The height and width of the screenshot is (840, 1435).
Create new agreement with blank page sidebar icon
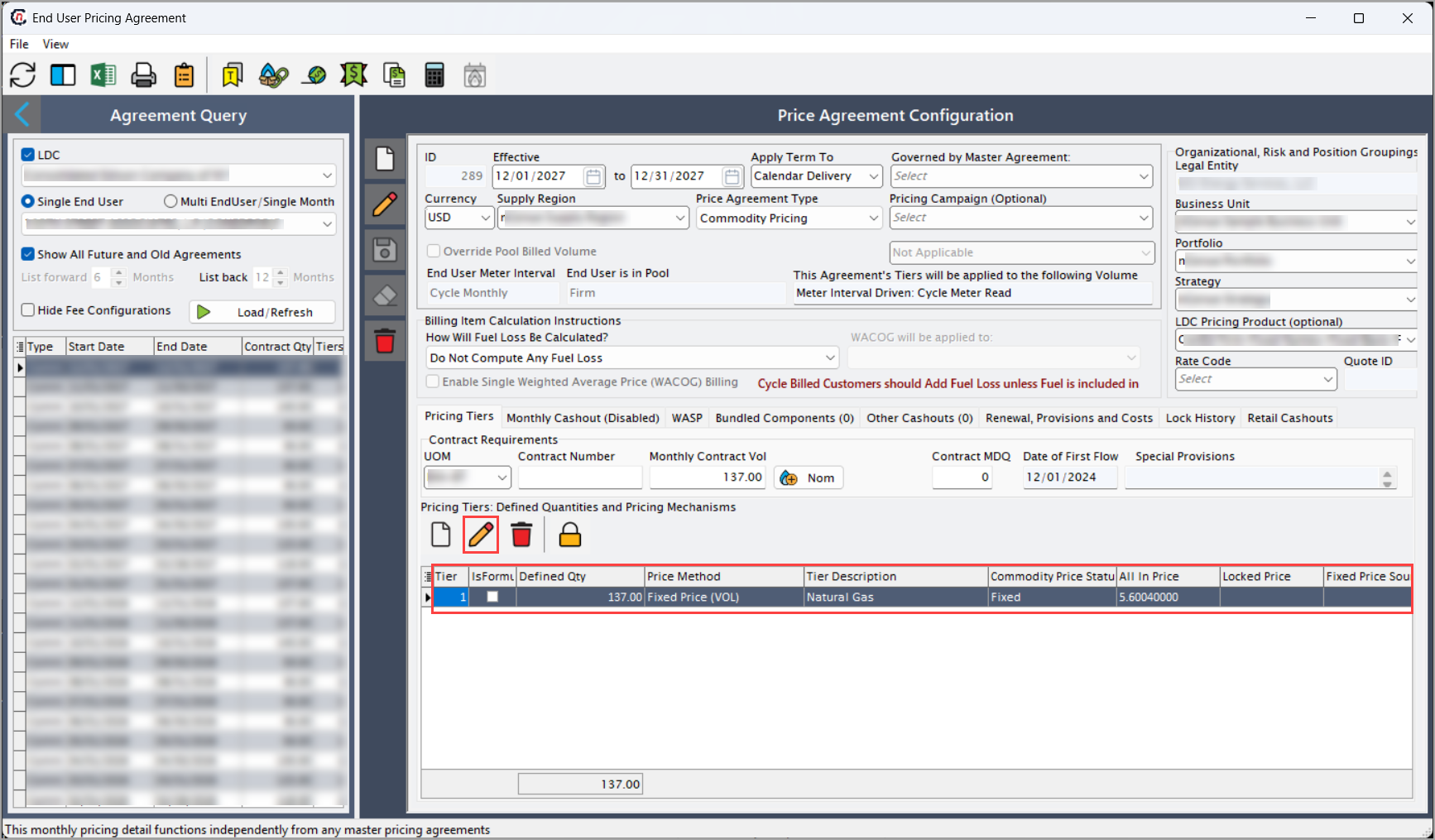385,158
